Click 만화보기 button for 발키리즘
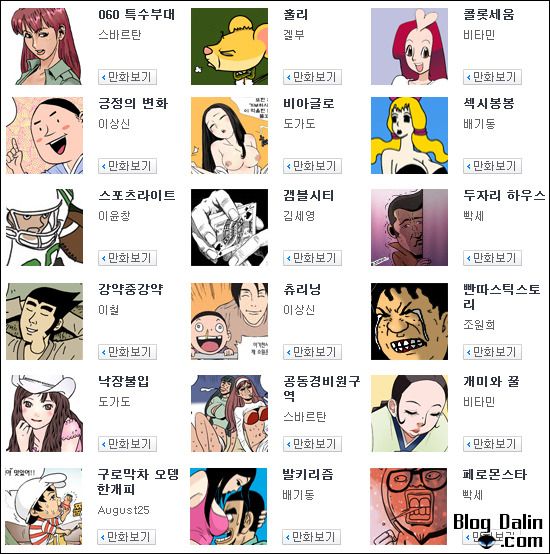 [x=311, y=537]
